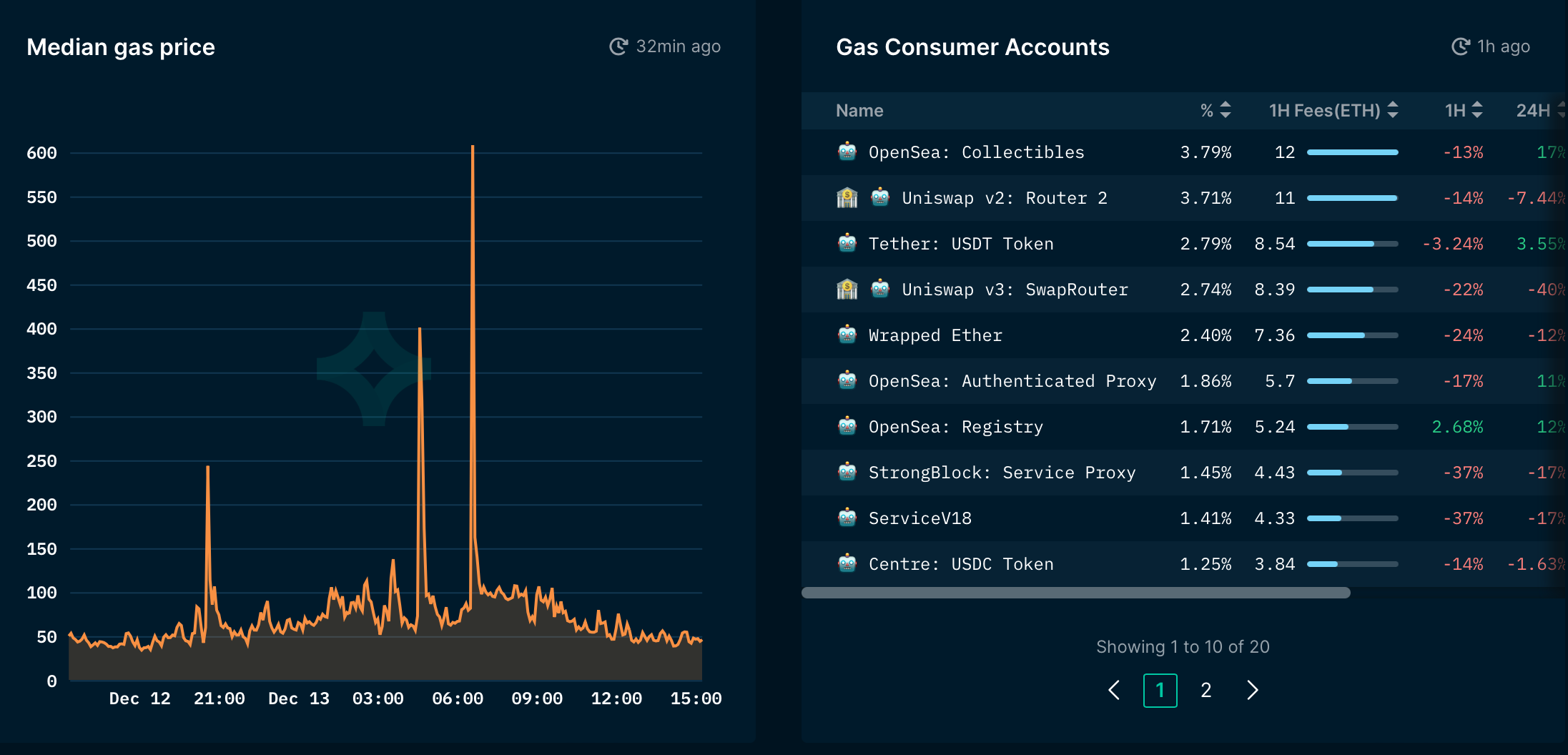The width and height of the screenshot is (1568, 755).
Task: Go to next page arrow
Action: pyautogui.click(x=1252, y=690)
